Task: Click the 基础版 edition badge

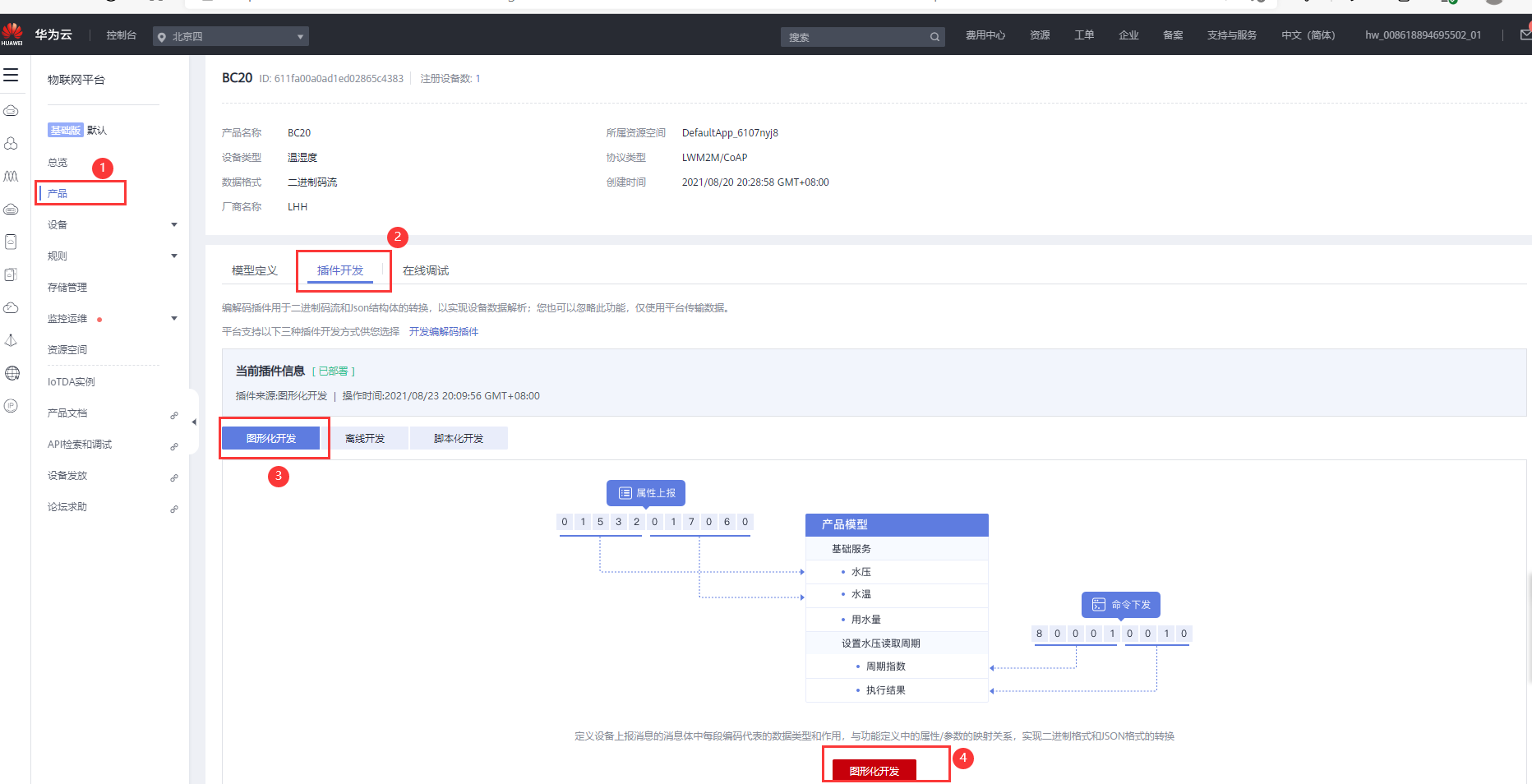Action: coord(66,131)
